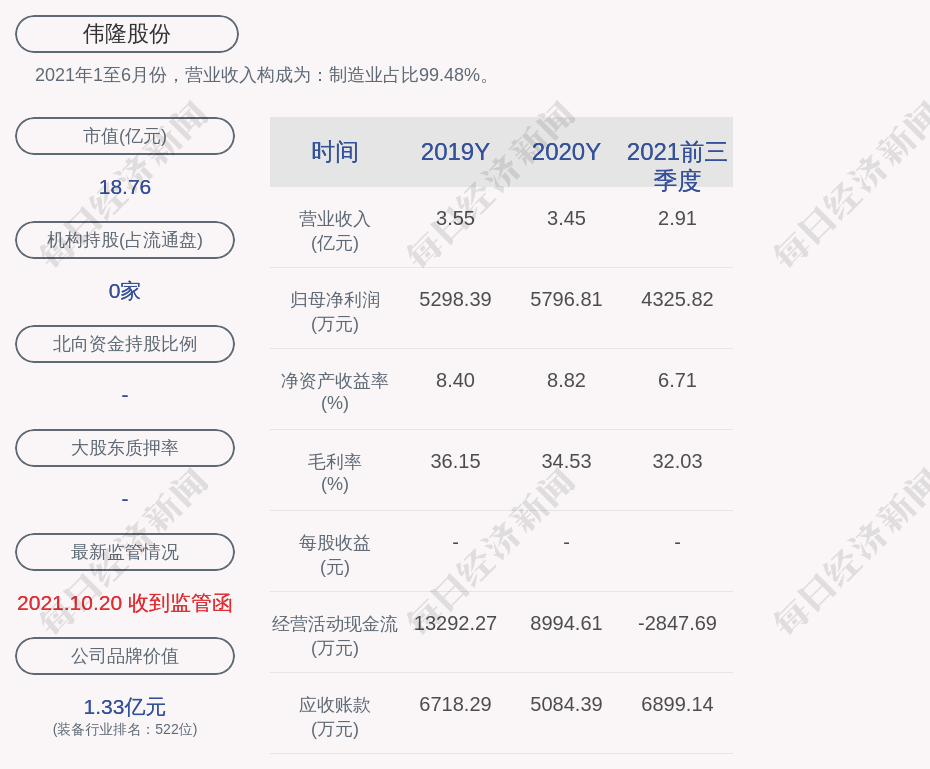Select the 1.33亿元 brand value
The image size is (930, 769).
click(125, 707)
